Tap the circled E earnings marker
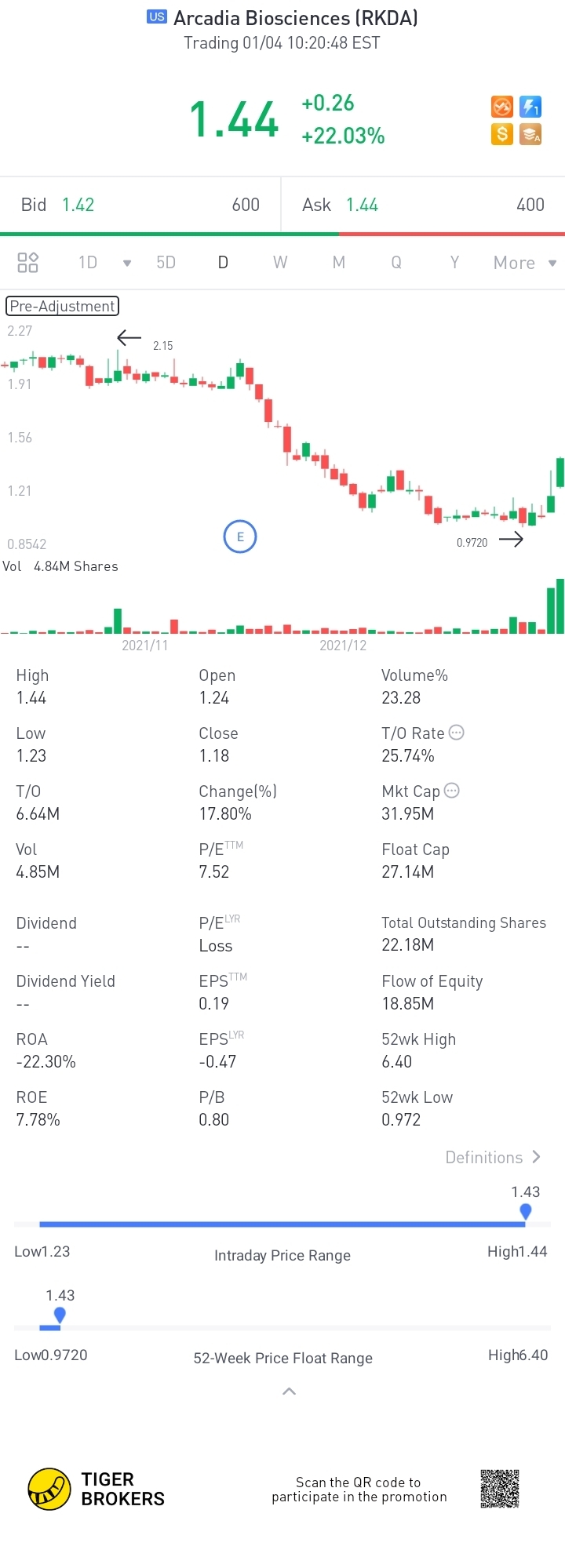The width and height of the screenshot is (565, 1568). coord(240,537)
